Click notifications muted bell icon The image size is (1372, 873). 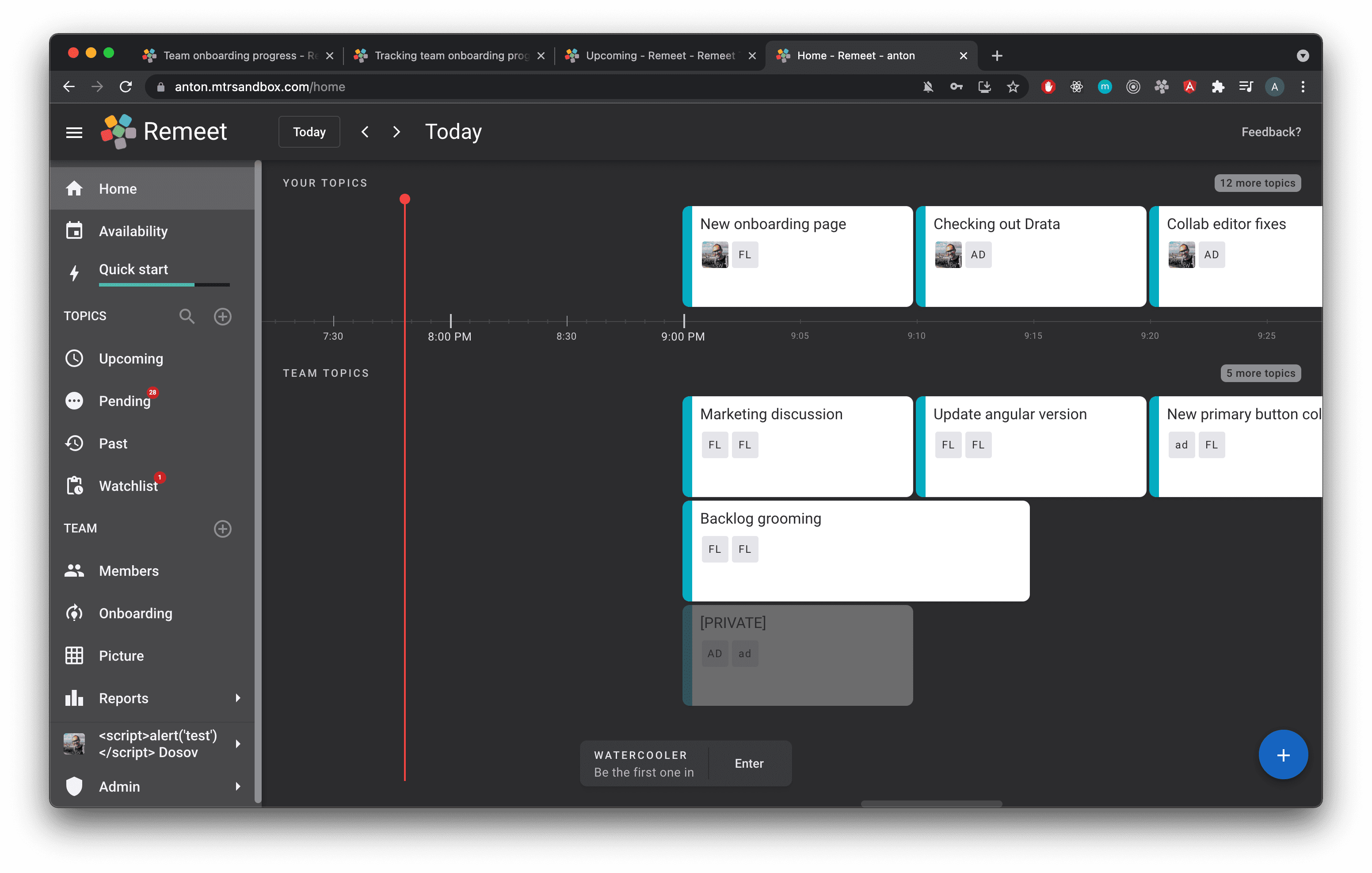tap(928, 87)
